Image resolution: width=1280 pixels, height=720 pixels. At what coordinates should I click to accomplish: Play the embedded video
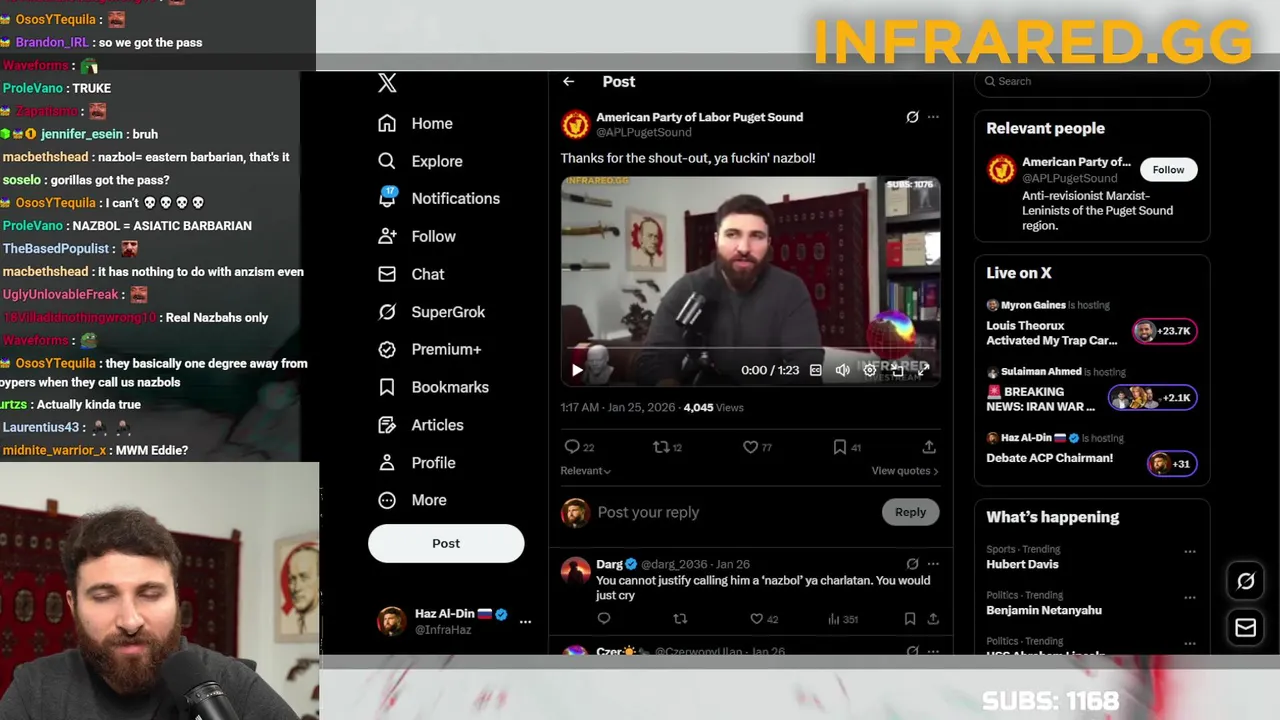[x=577, y=370]
